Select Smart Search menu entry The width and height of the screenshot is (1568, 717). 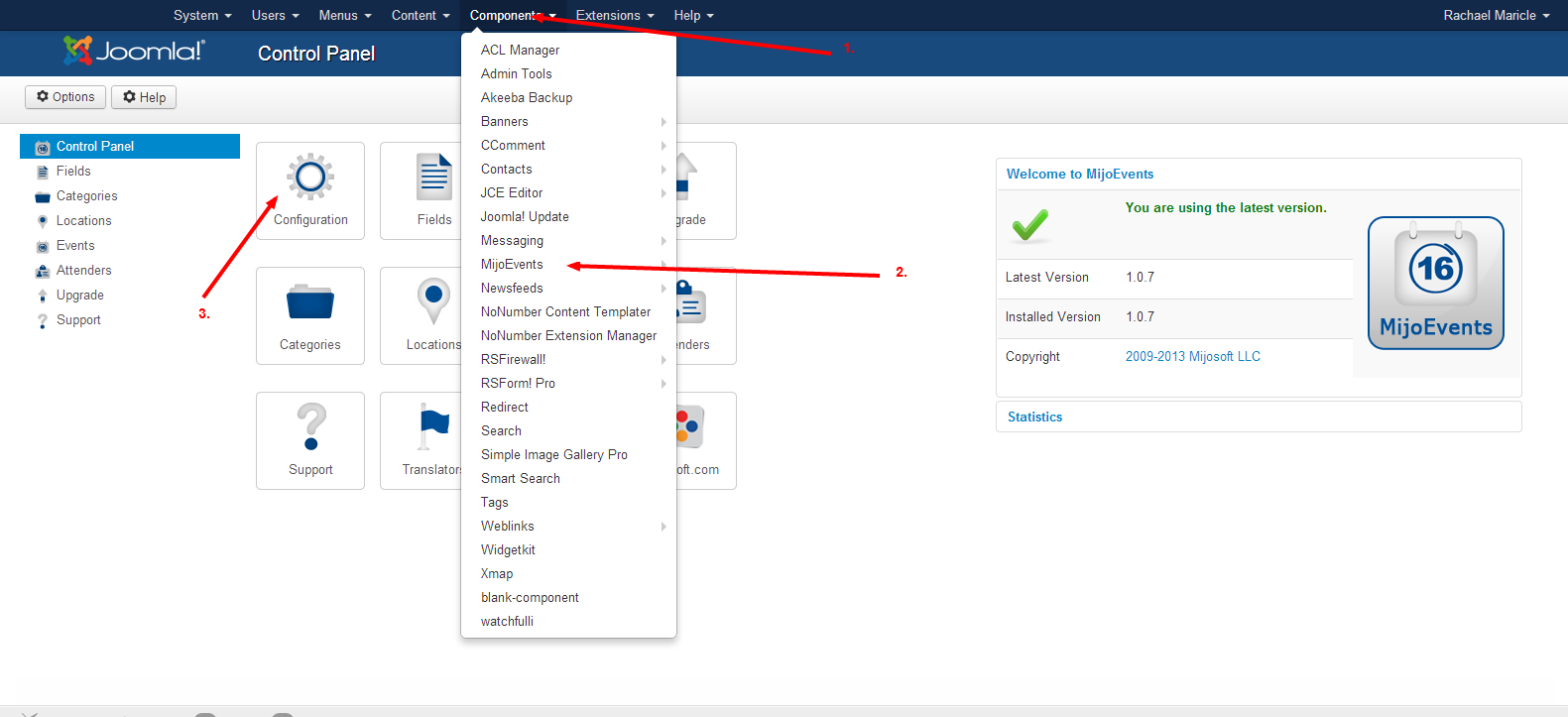(568, 479)
